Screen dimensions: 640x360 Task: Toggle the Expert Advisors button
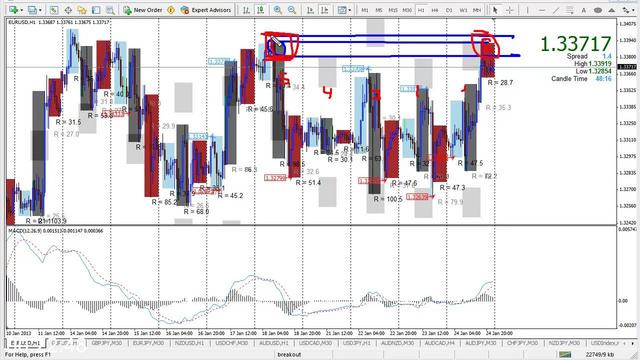tap(206, 10)
